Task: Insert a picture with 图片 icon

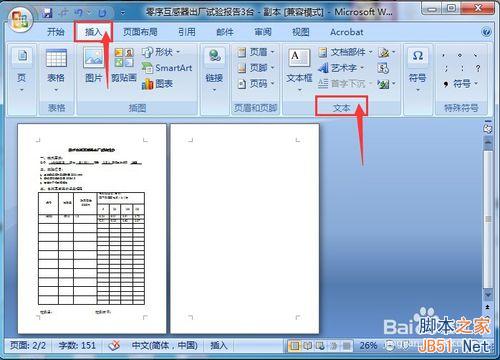Action: 93,65
